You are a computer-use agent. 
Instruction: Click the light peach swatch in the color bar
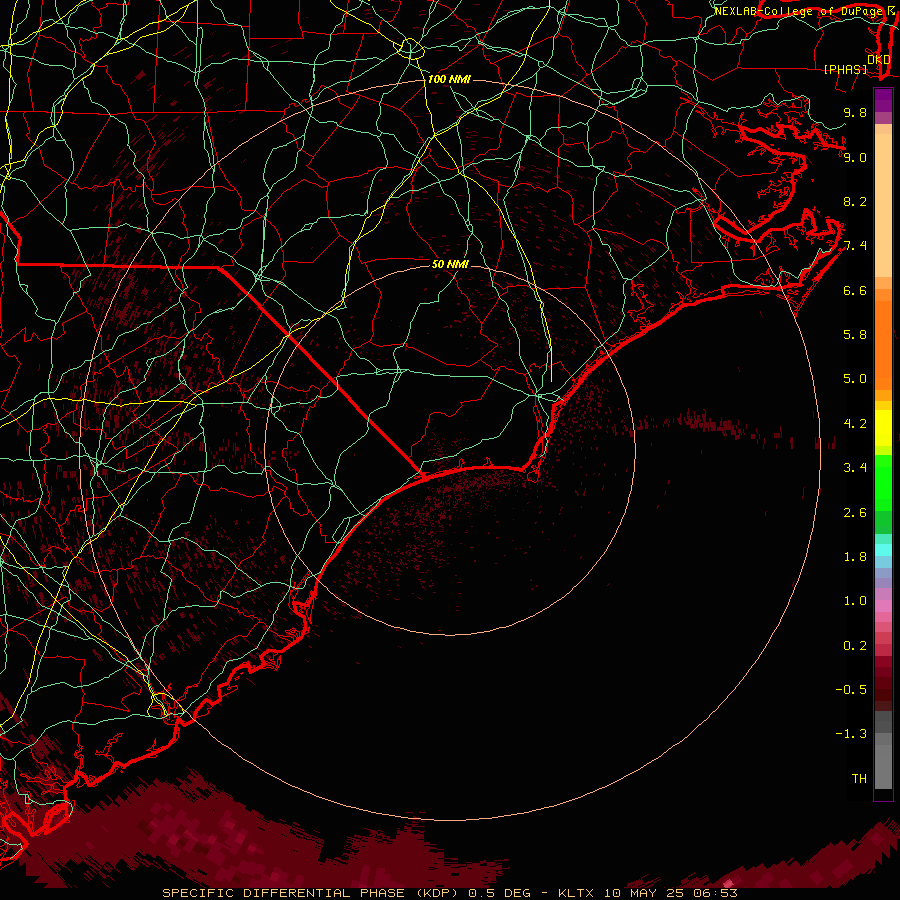[883, 207]
